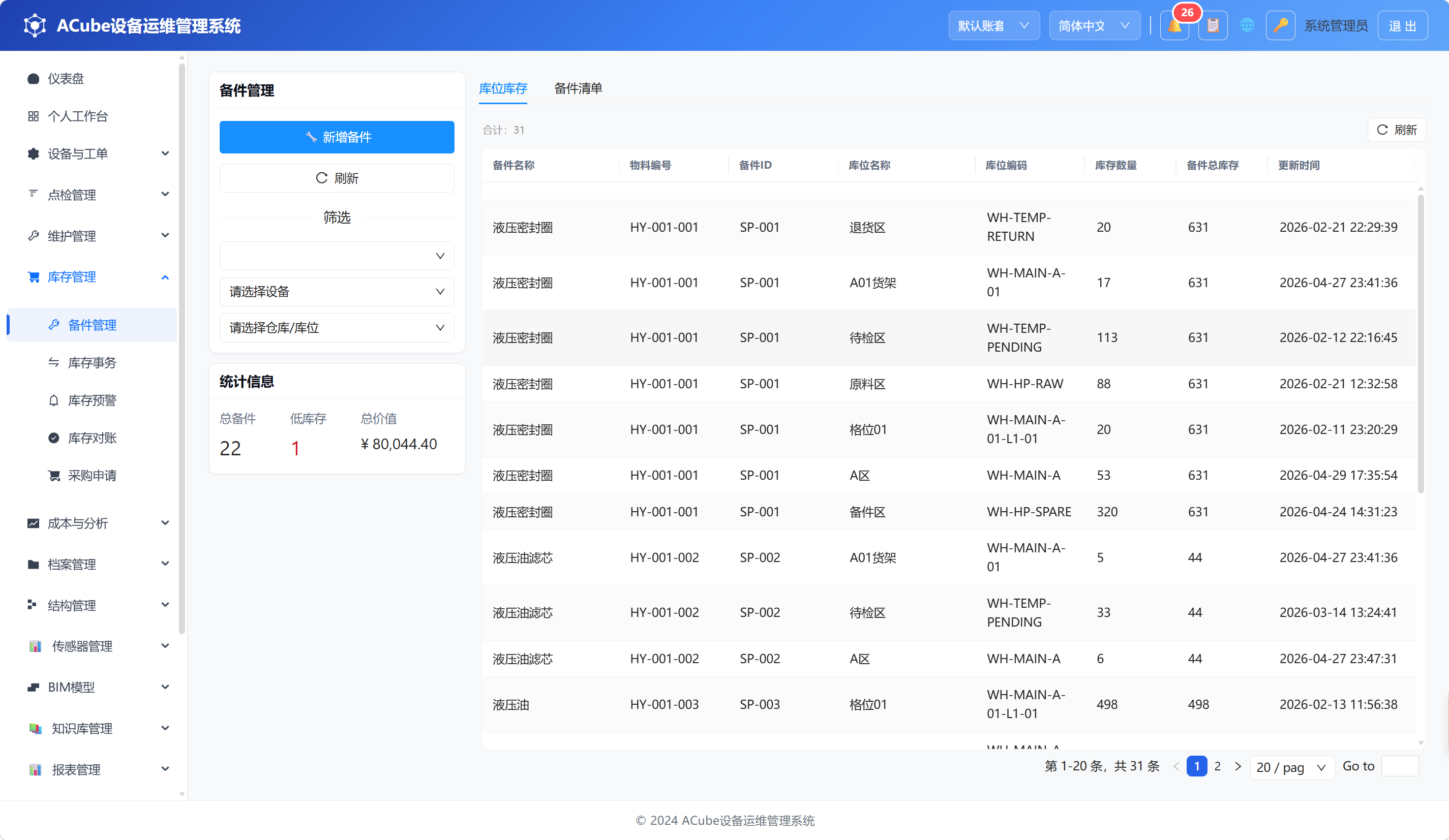Click the wrench icon beside 维护管理
Screen dimensions: 1449x840
click(x=34, y=236)
